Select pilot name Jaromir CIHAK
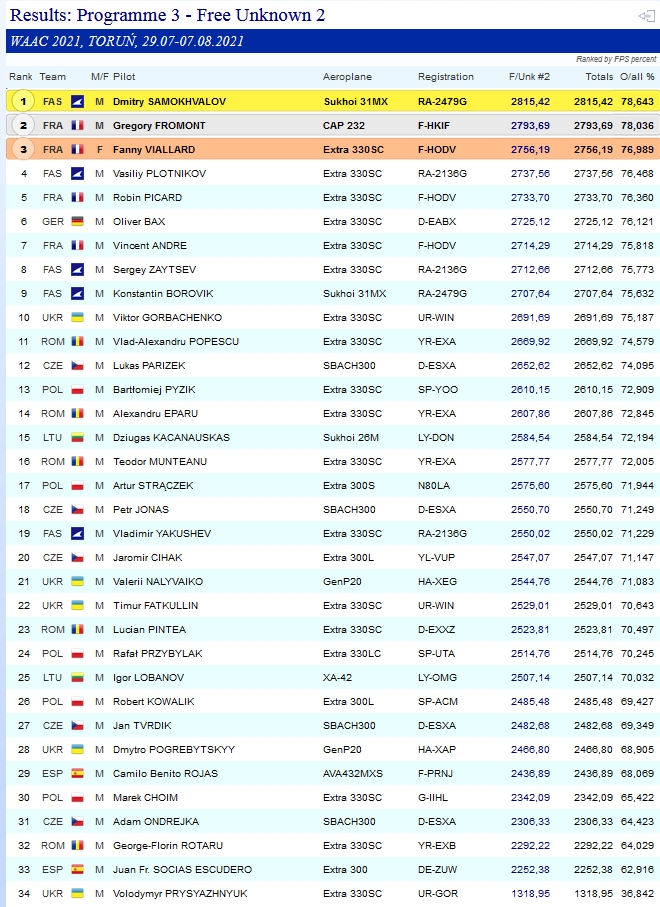Viewport: 660px width, 907px height. (x=148, y=558)
